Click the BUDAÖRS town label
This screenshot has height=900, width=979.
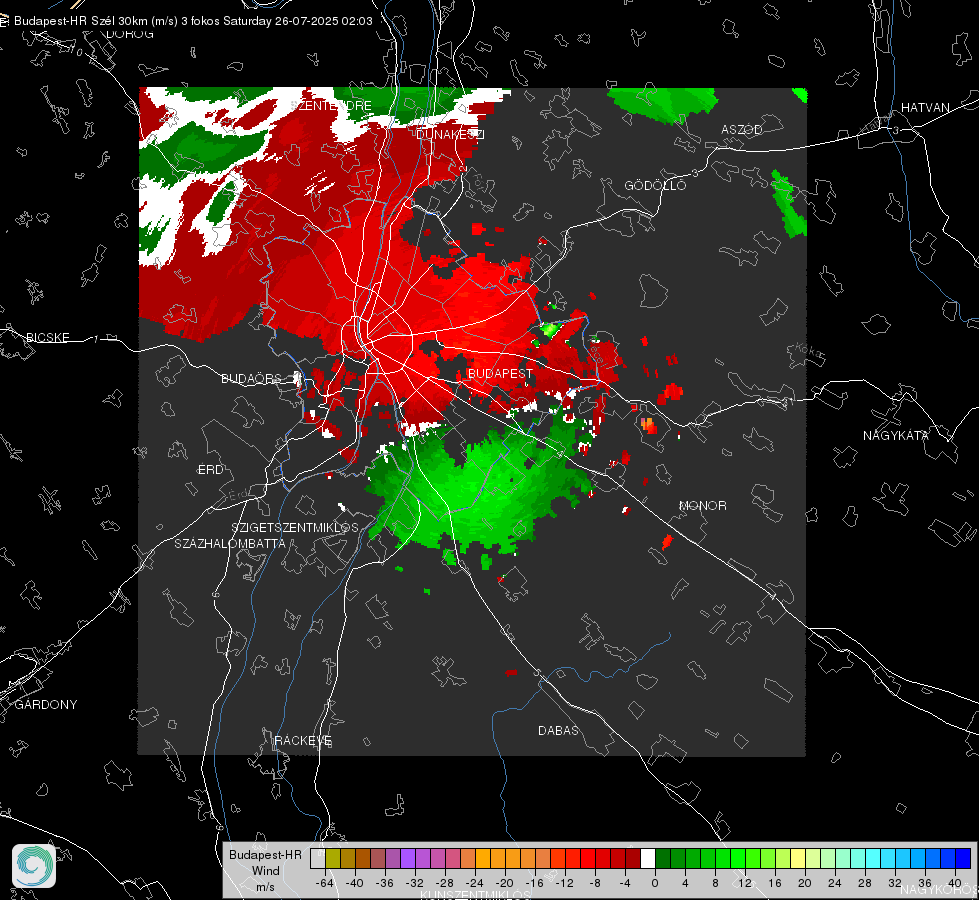click(x=251, y=378)
